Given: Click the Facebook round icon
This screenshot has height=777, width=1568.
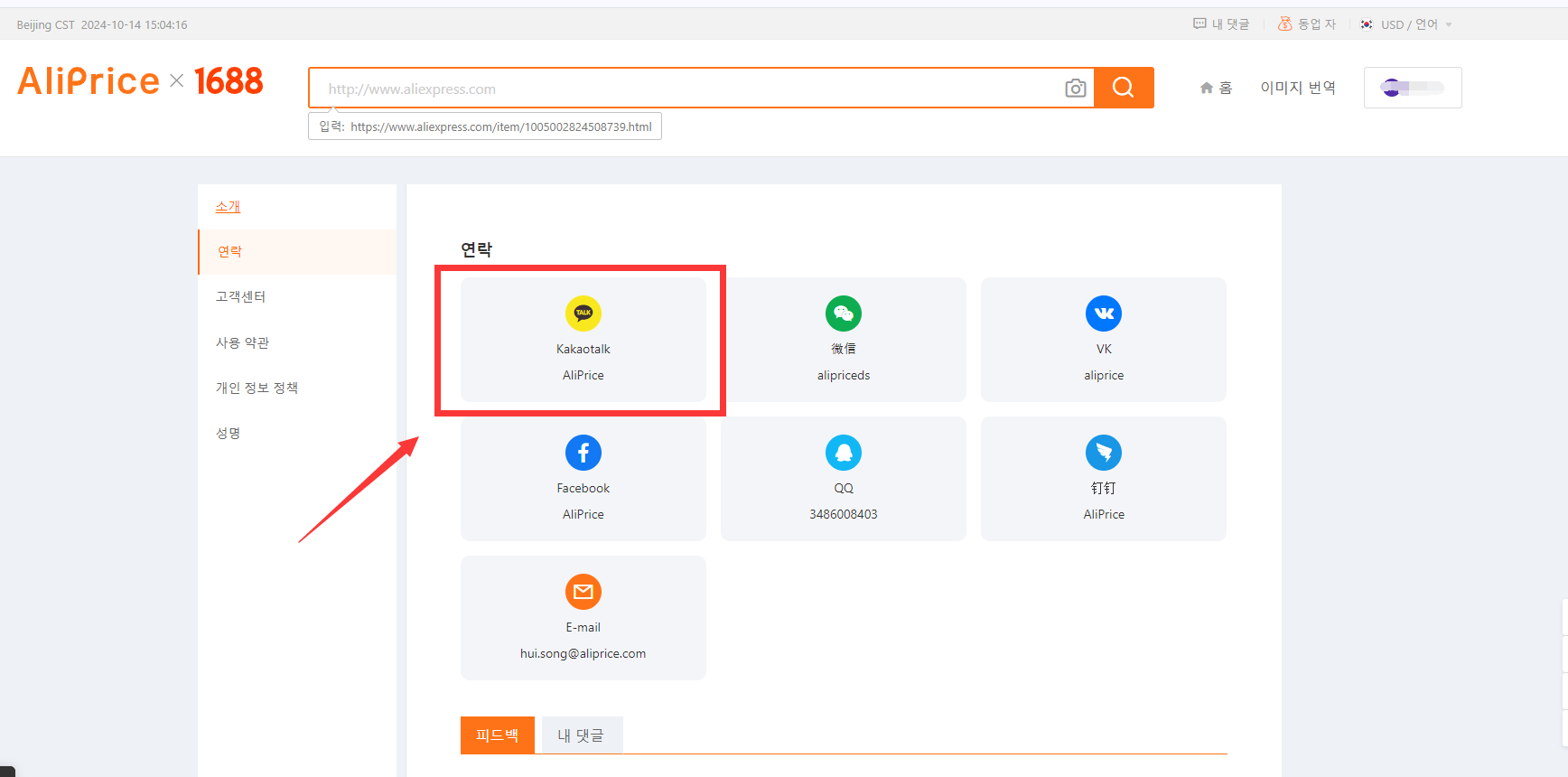Looking at the screenshot, I should point(583,453).
